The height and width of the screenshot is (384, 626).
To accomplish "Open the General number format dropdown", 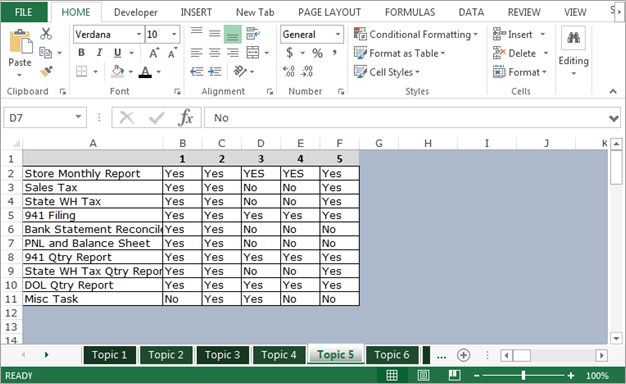I will coord(338,34).
